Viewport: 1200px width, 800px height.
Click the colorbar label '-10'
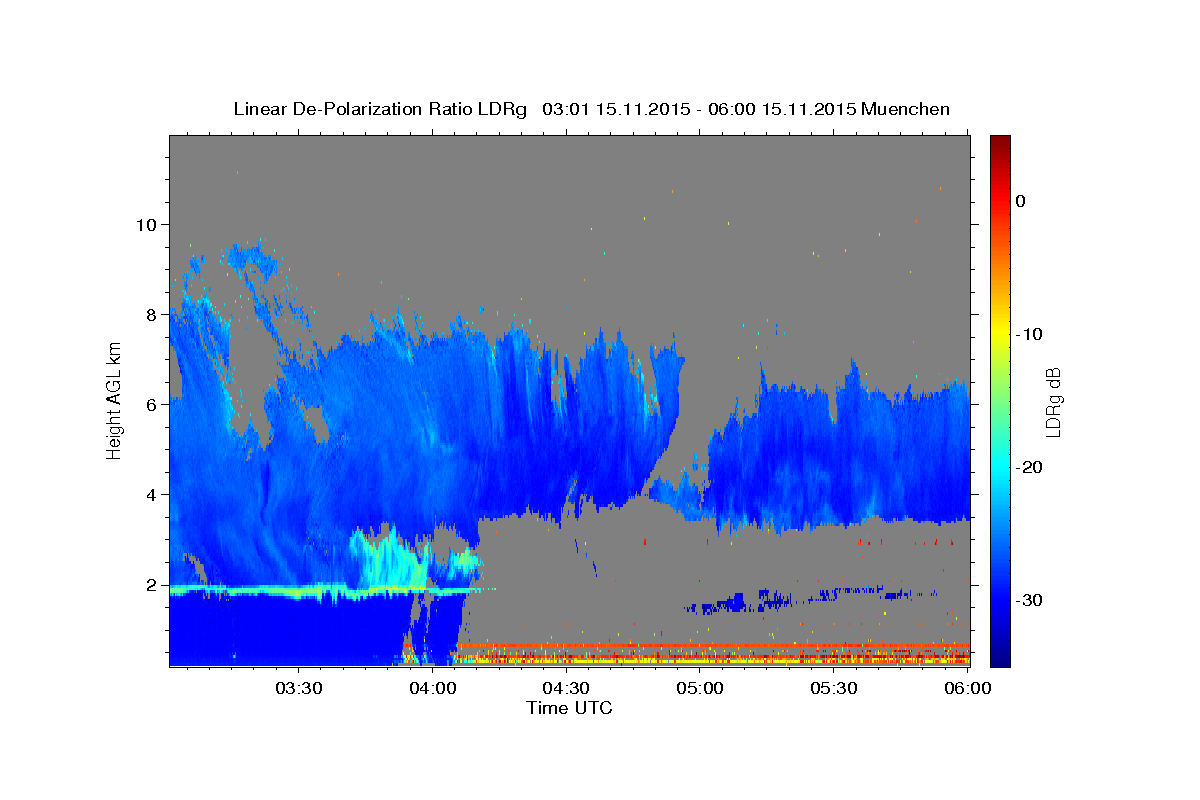(x=1029, y=334)
